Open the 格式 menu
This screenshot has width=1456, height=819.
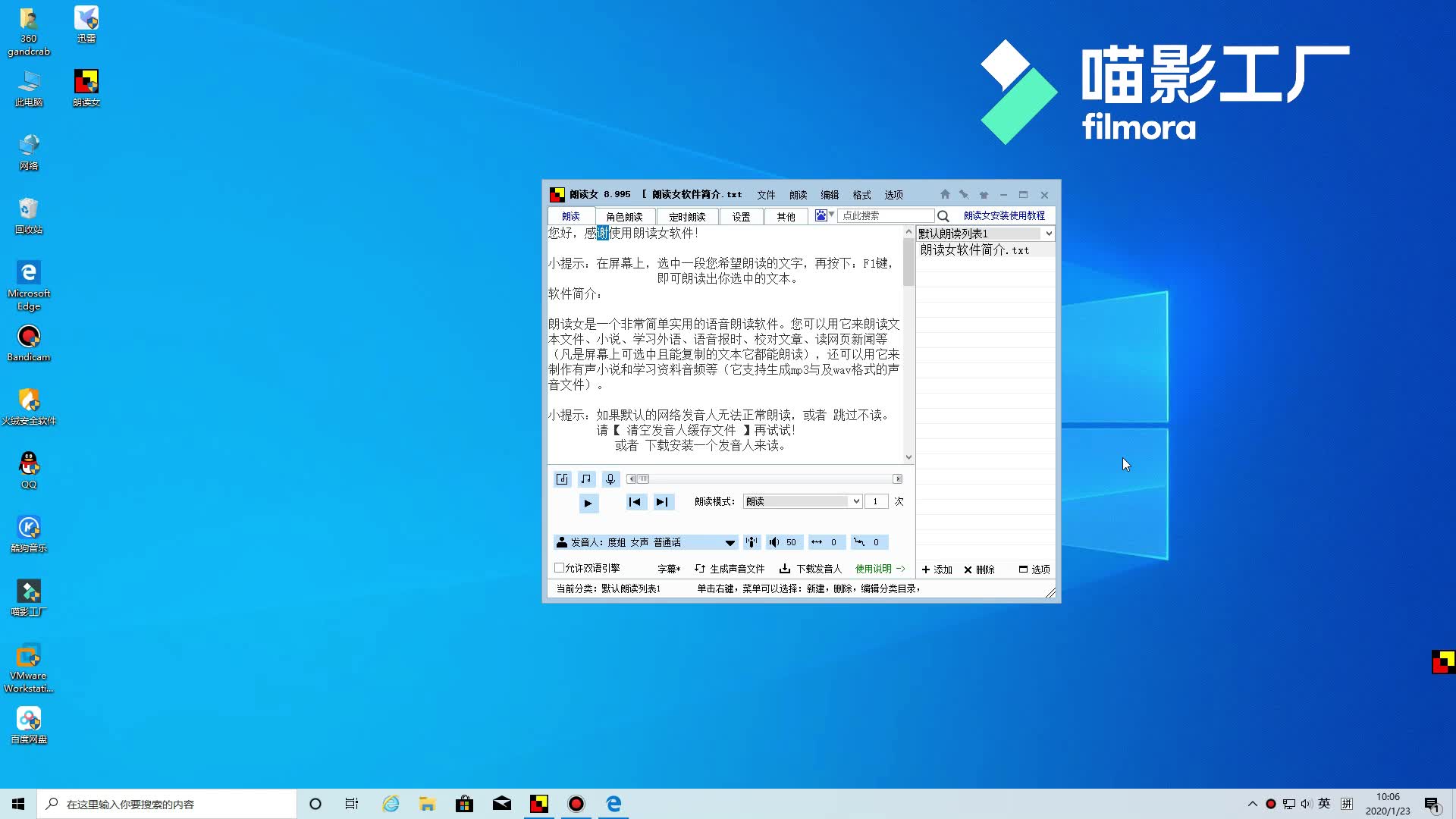pyautogui.click(x=861, y=195)
